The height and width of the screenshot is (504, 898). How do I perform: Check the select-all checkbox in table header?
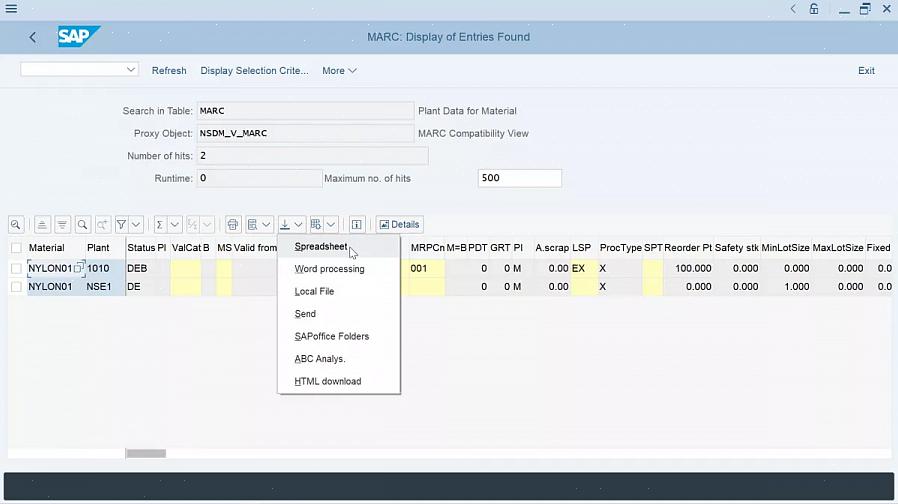click(16, 248)
